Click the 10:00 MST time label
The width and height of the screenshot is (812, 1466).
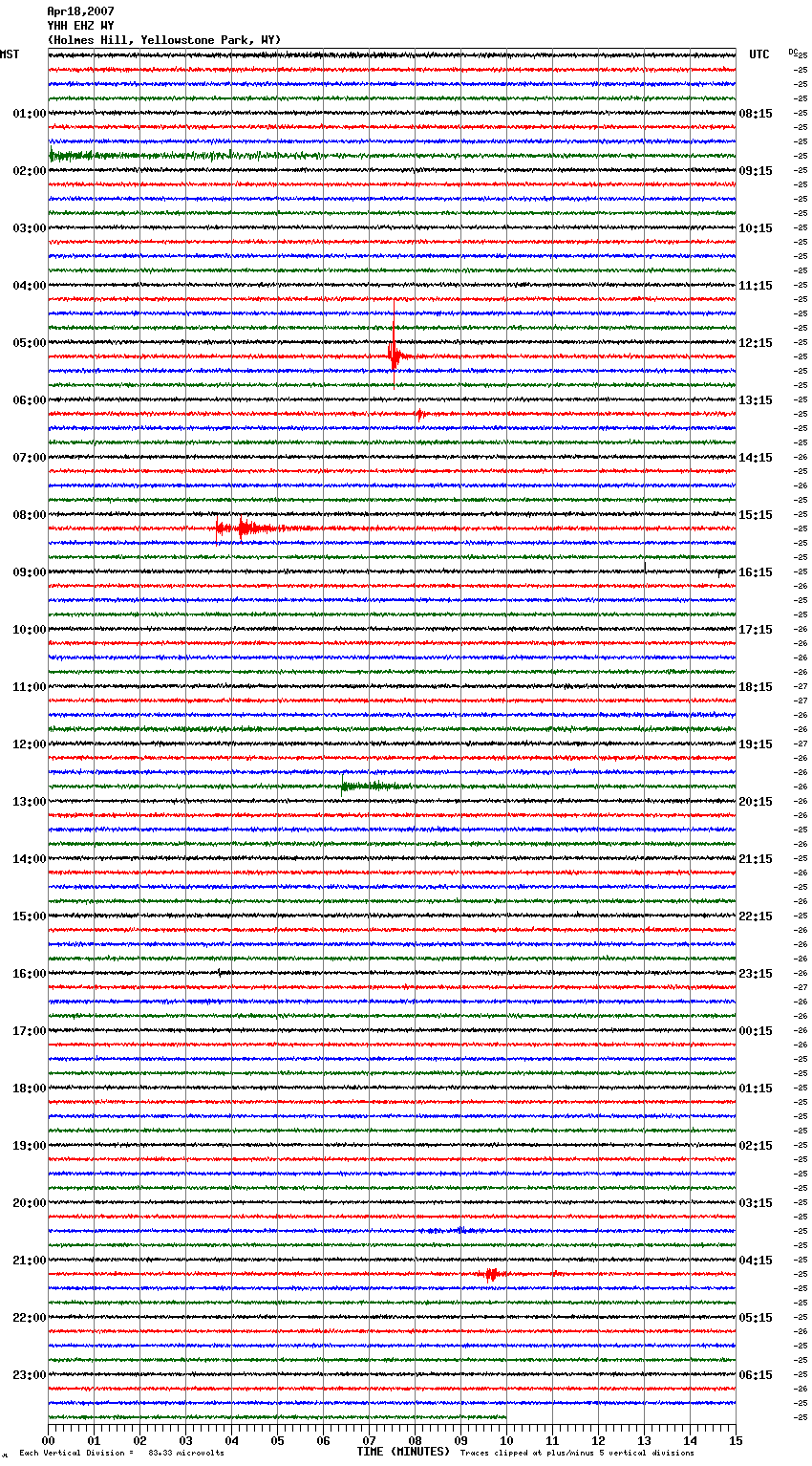pyautogui.click(x=30, y=630)
